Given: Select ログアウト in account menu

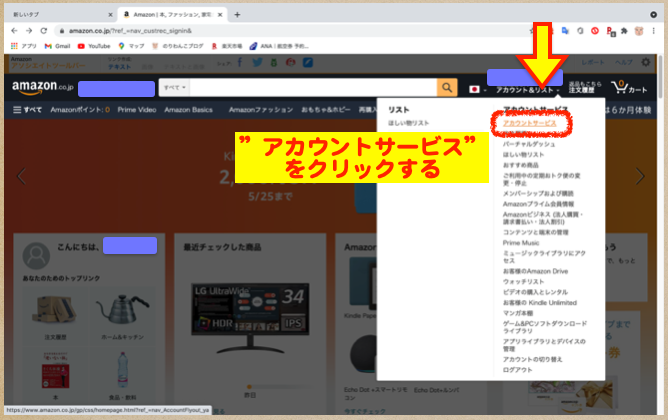Looking at the screenshot, I should pos(517,370).
